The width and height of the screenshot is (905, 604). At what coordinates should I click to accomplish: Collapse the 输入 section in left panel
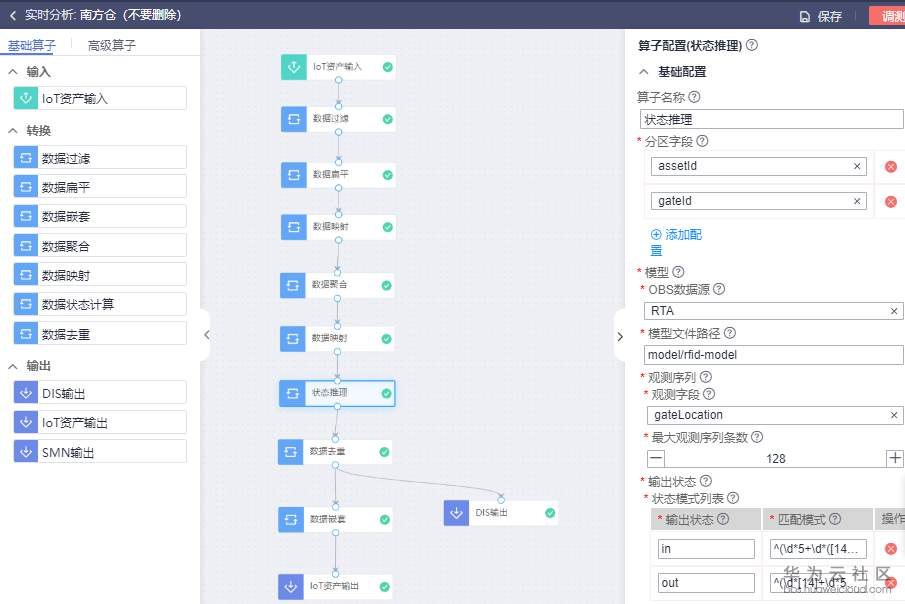13,72
